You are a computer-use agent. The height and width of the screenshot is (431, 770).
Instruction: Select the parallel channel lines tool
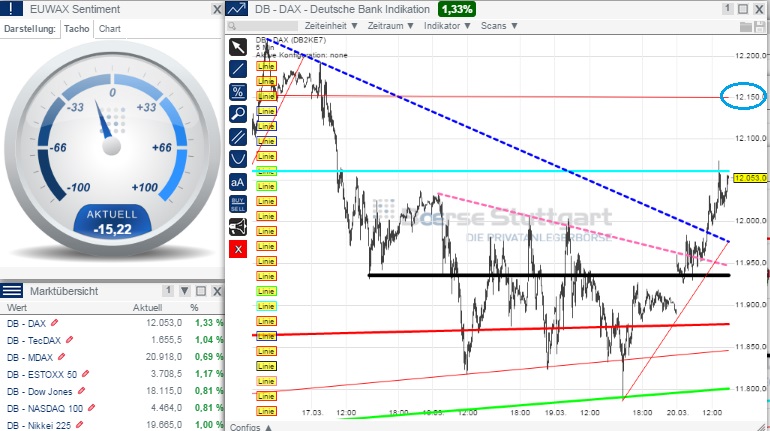(x=238, y=136)
